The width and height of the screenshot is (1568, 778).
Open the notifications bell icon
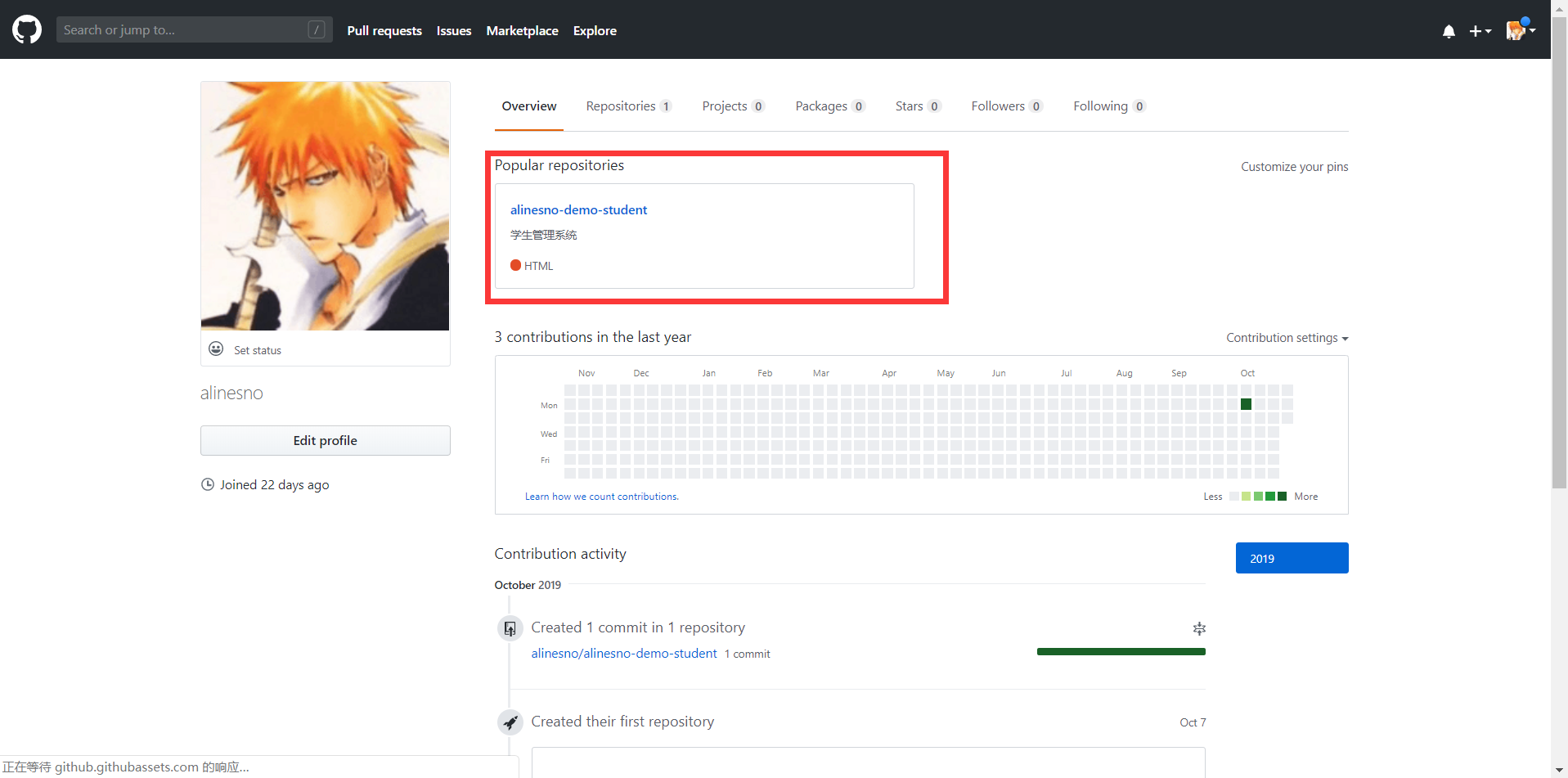1449,31
